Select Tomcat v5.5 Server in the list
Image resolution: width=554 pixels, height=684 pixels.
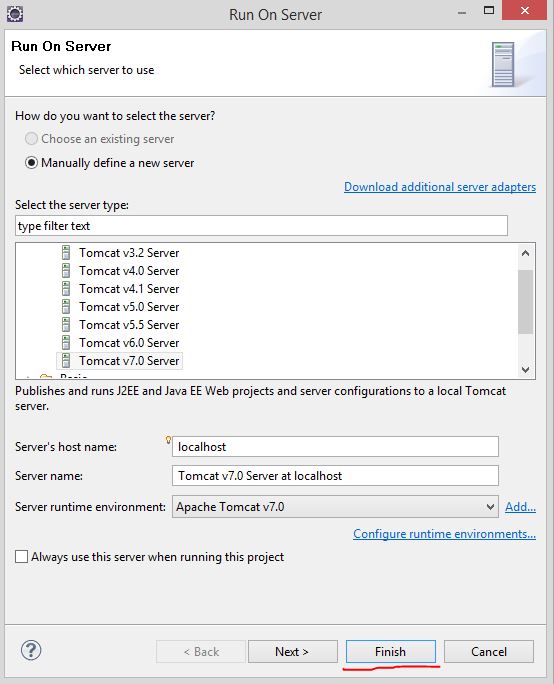coord(120,325)
